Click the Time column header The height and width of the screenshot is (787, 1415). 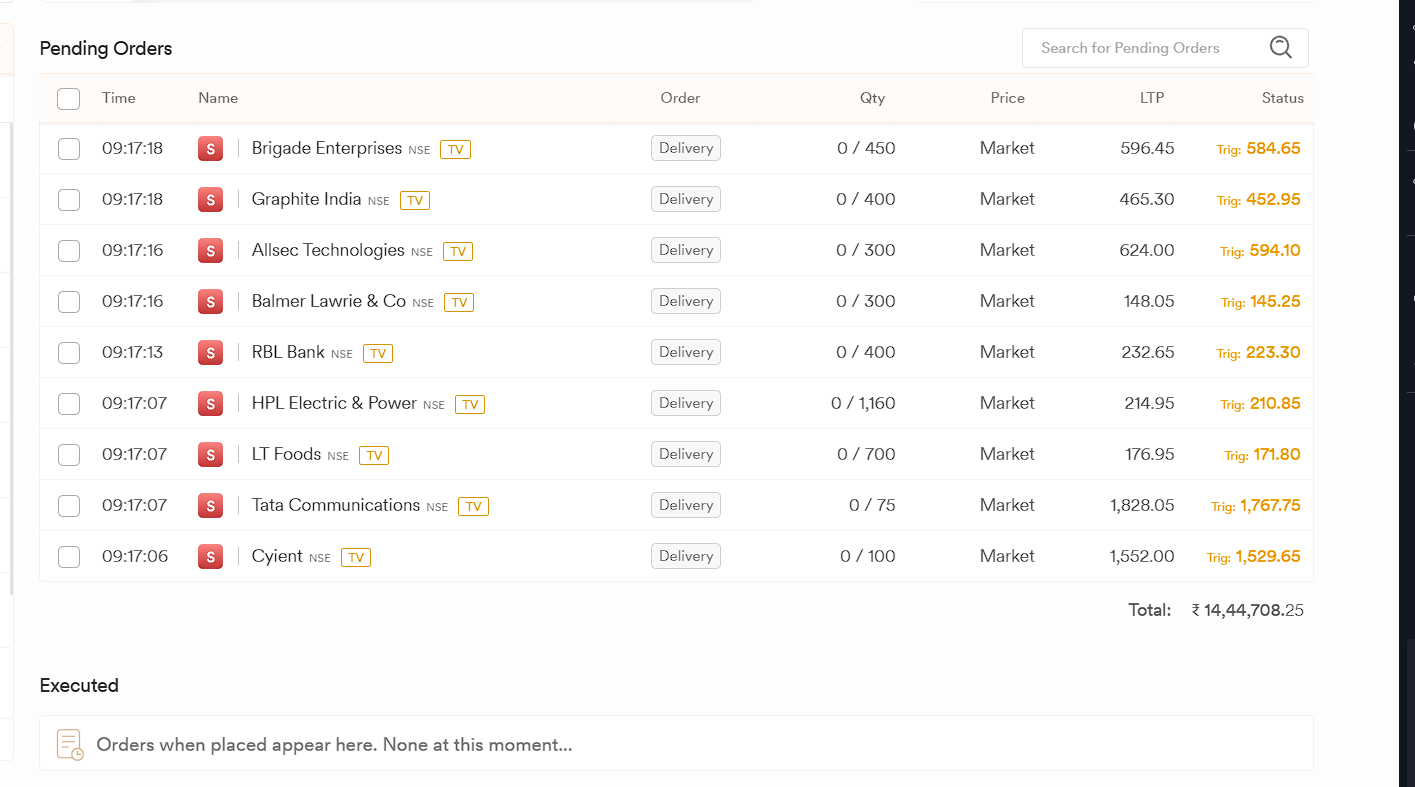(x=119, y=98)
